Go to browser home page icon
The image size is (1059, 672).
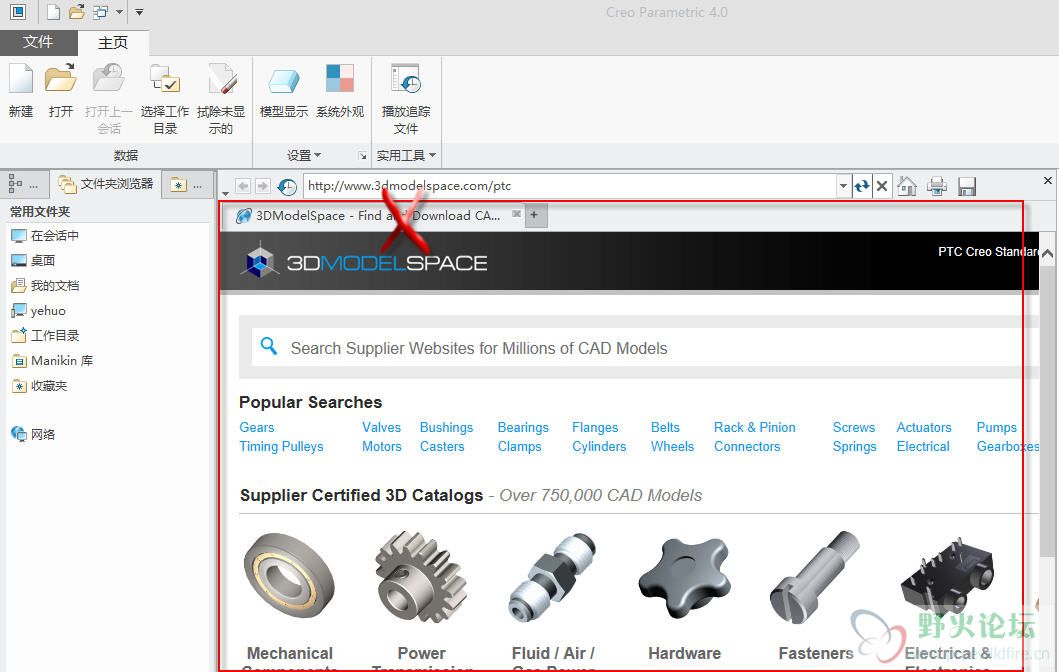coord(907,186)
